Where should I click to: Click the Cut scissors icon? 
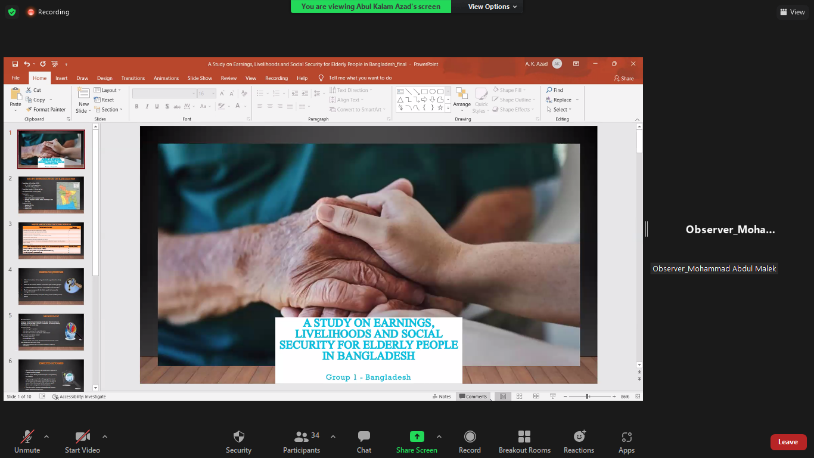pyautogui.click(x=29, y=90)
